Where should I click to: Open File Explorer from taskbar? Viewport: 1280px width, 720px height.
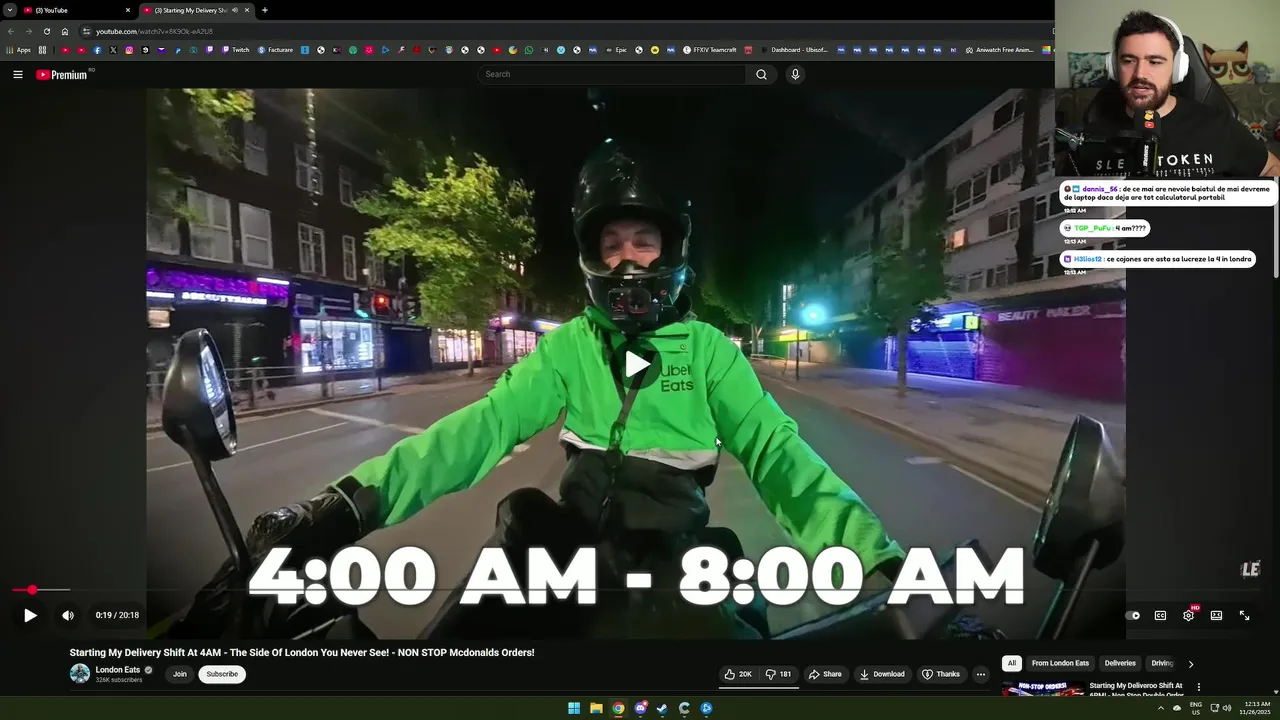pyautogui.click(x=596, y=708)
